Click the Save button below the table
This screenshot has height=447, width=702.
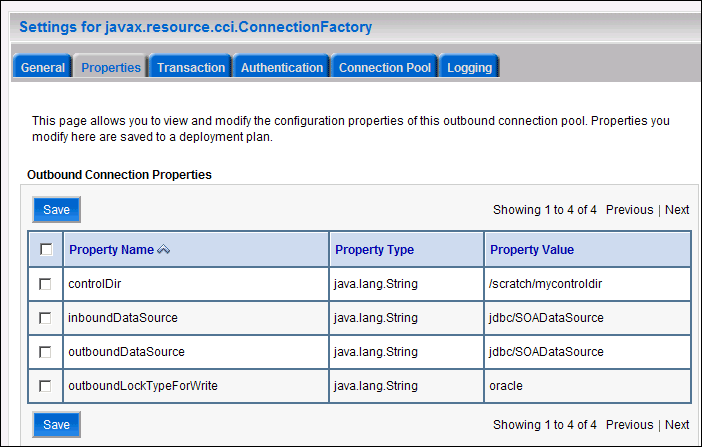tap(56, 425)
